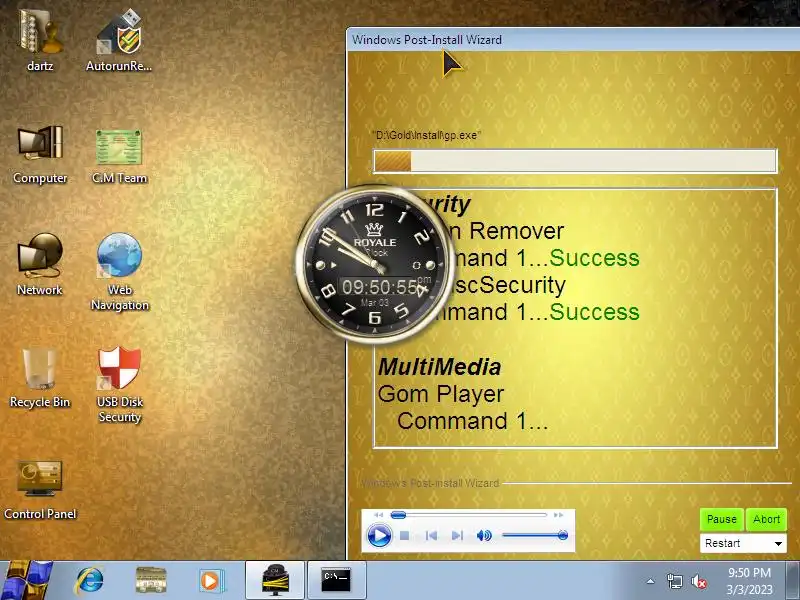Select the Gom Player entry in list
800x600 pixels.
(x=441, y=394)
